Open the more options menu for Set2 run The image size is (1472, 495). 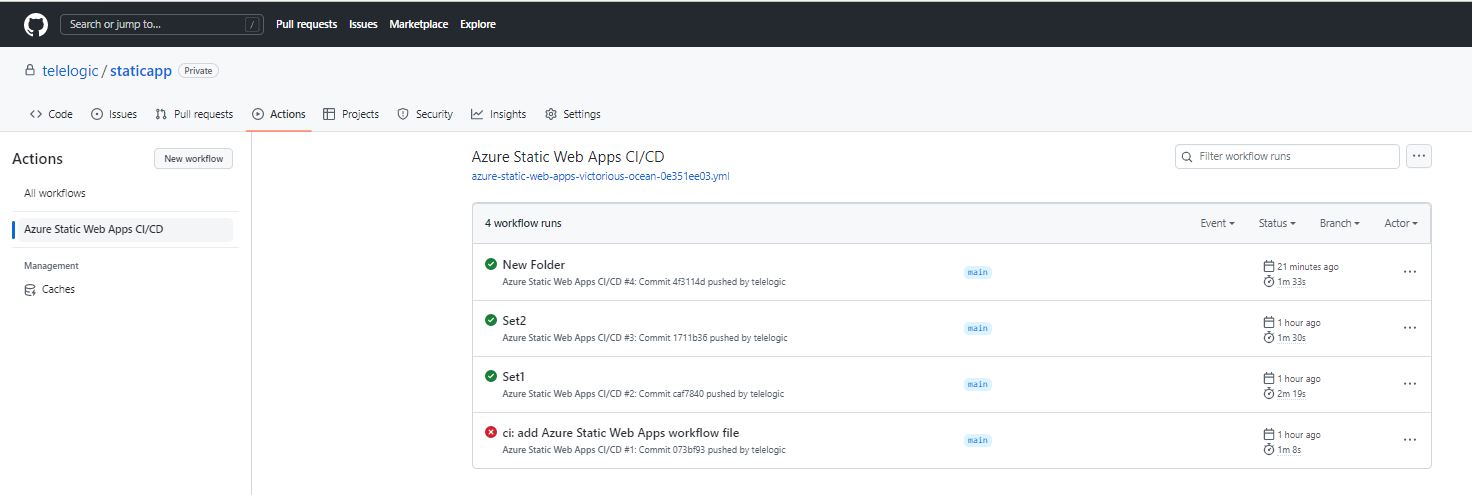click(1410, 328)
